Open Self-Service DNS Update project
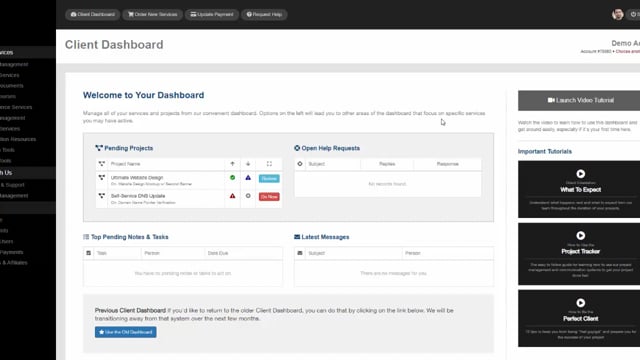 point(138,196)
